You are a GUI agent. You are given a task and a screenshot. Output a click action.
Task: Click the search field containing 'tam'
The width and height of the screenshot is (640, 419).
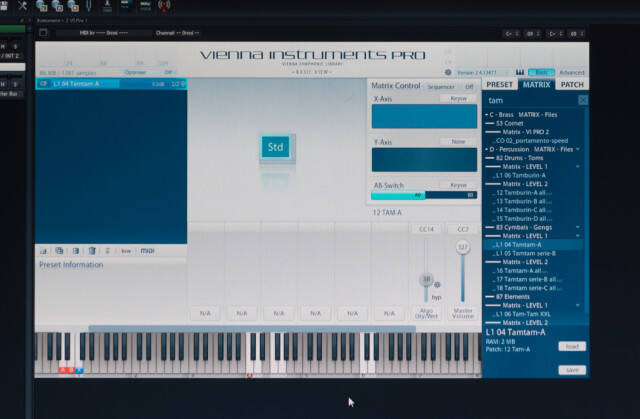[x=530, y=100]
